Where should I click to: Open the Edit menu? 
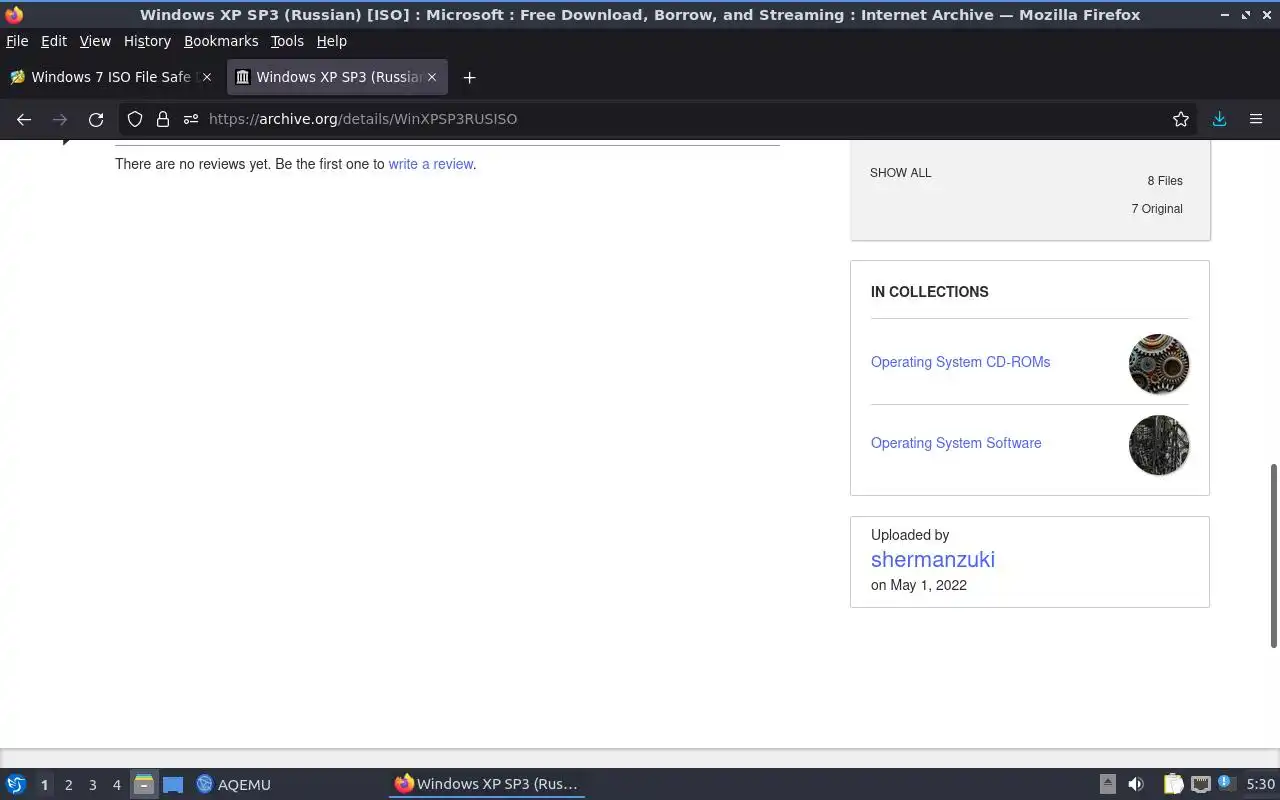[x=54, y=41]
